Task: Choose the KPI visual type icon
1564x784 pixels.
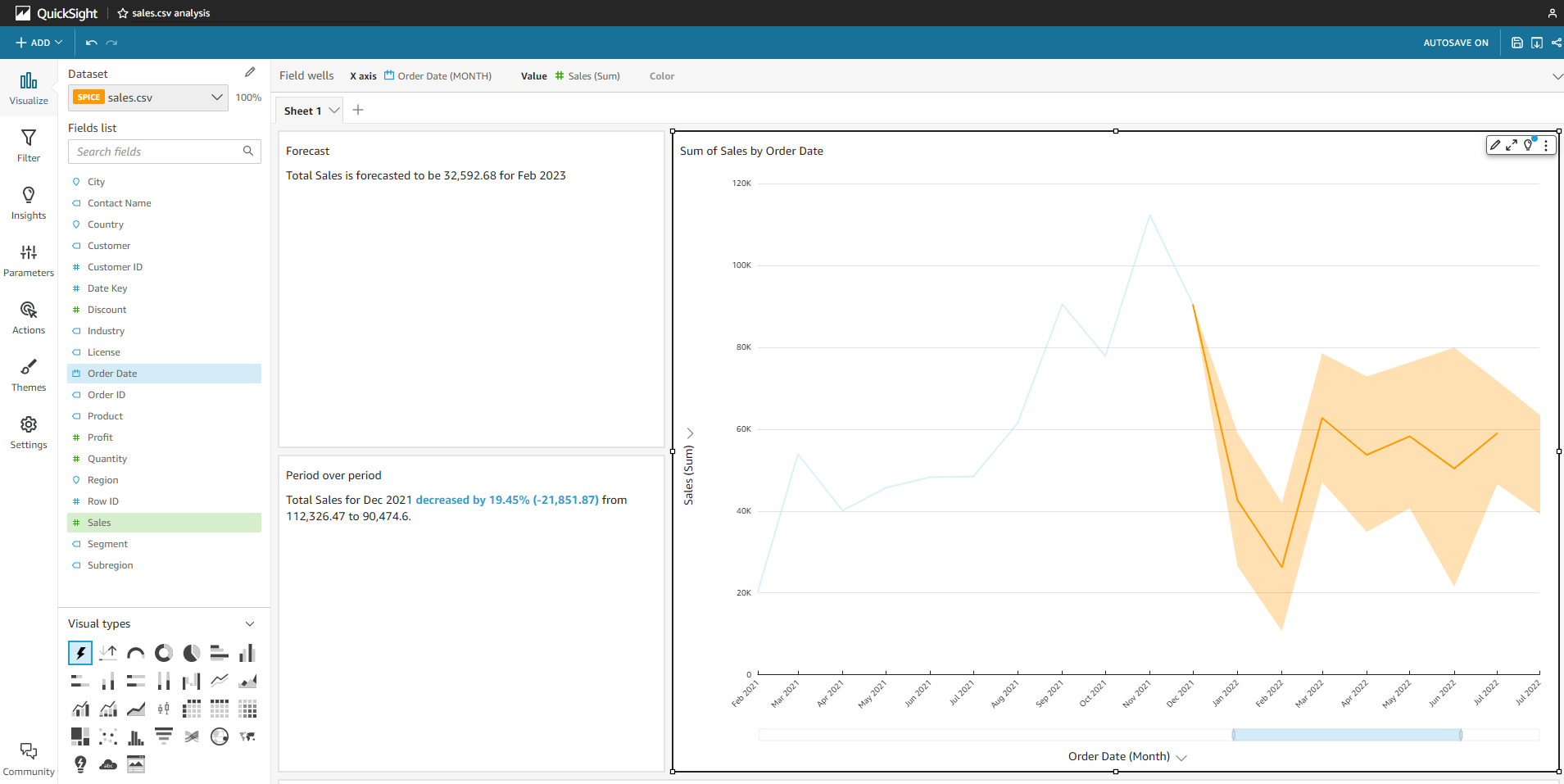Action: point(108,653)
